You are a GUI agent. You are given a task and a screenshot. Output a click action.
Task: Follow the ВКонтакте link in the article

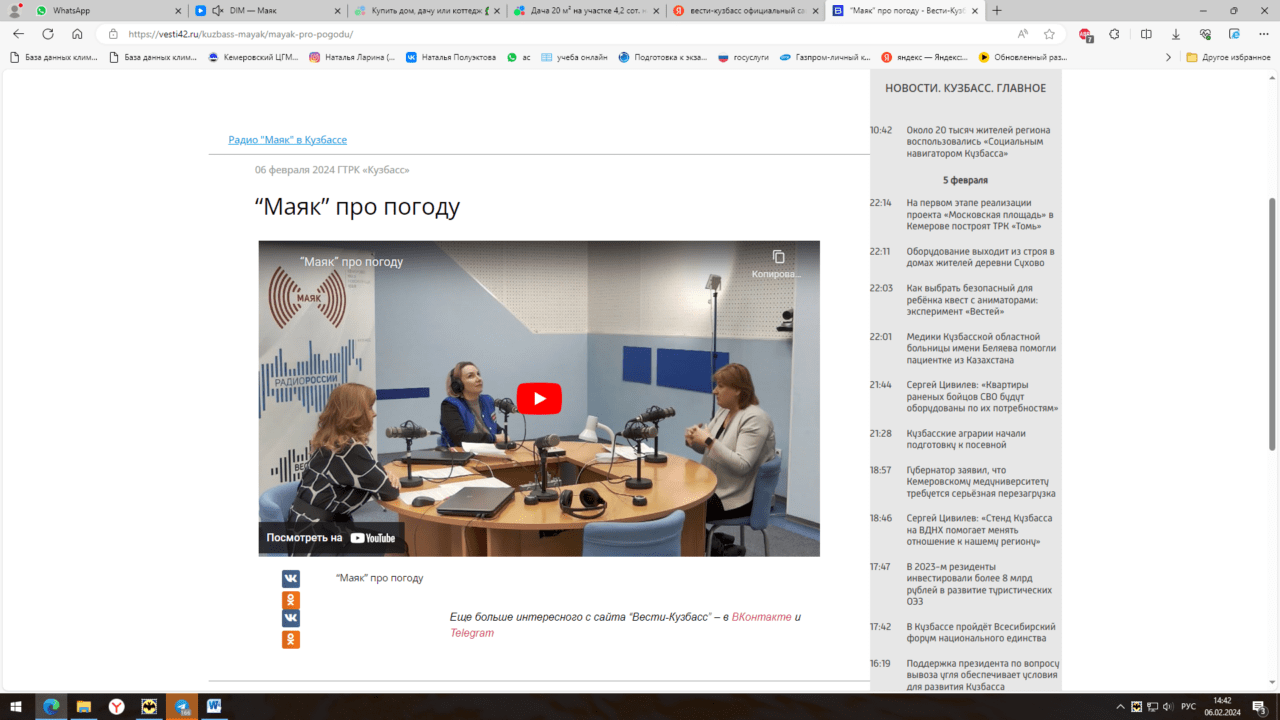click(x=761, y=617)
